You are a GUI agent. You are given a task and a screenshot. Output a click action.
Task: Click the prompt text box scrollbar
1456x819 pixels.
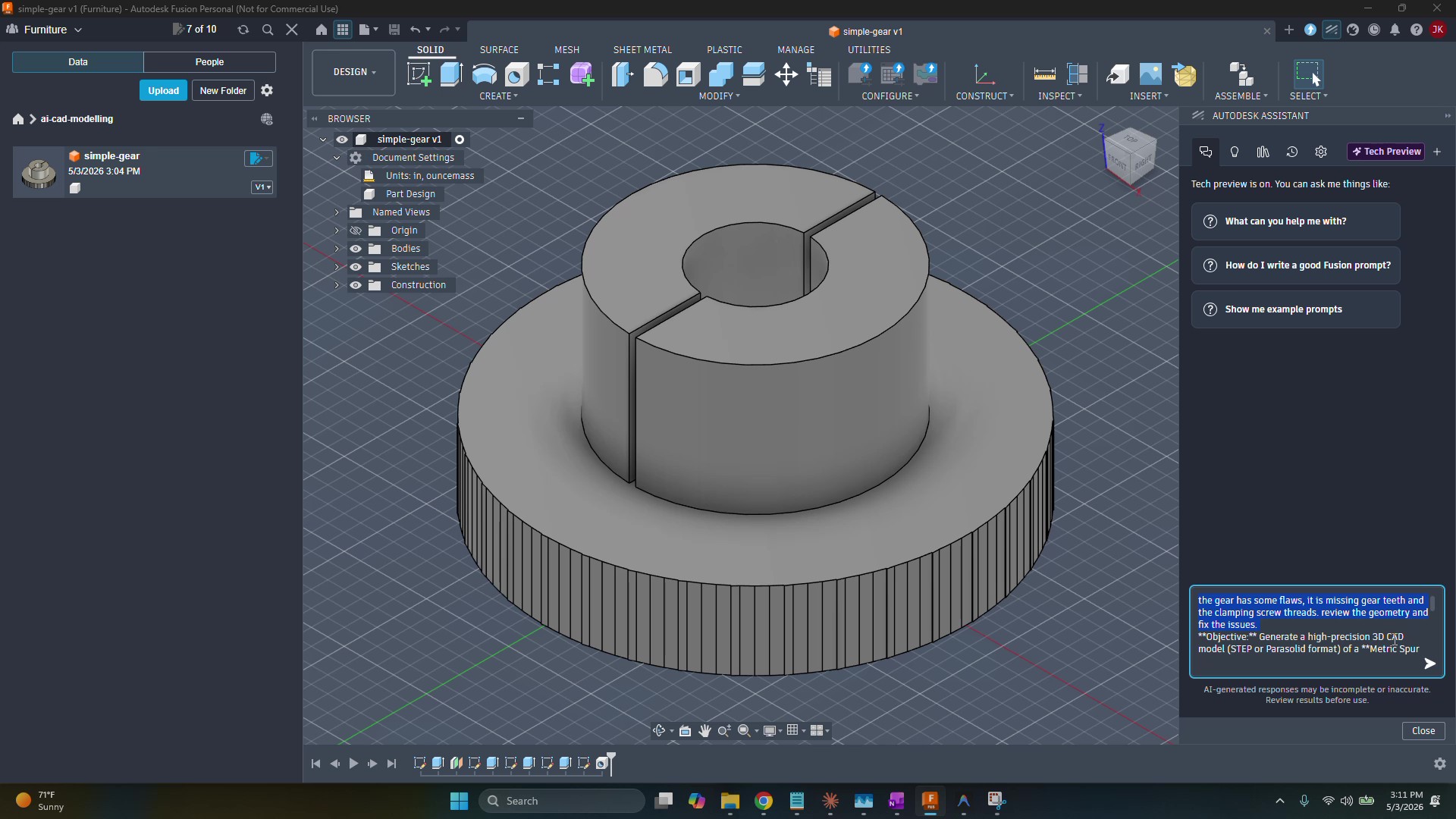coord(1432,604)
